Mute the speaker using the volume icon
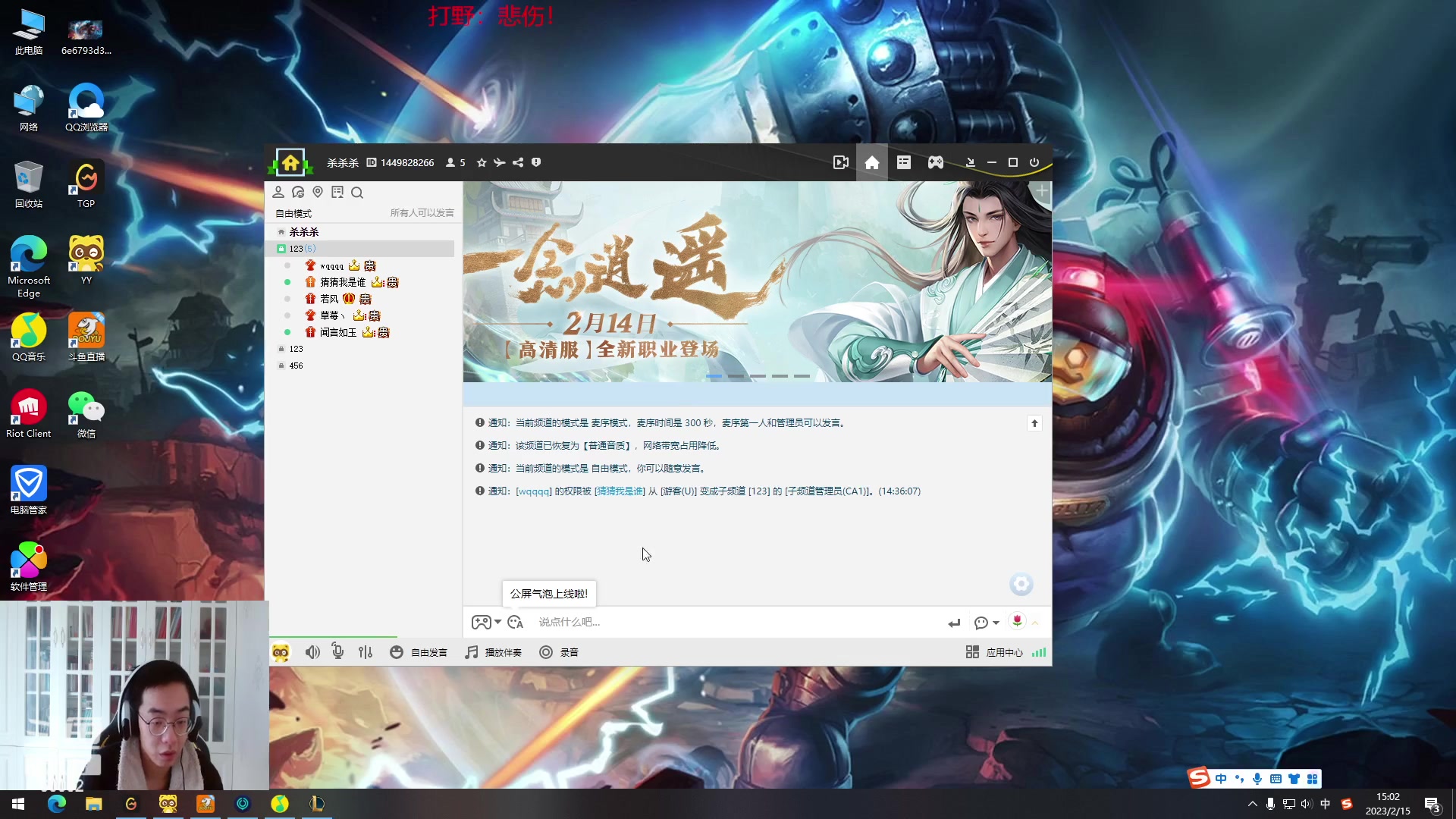1456x819 pixels. (312, 652)
